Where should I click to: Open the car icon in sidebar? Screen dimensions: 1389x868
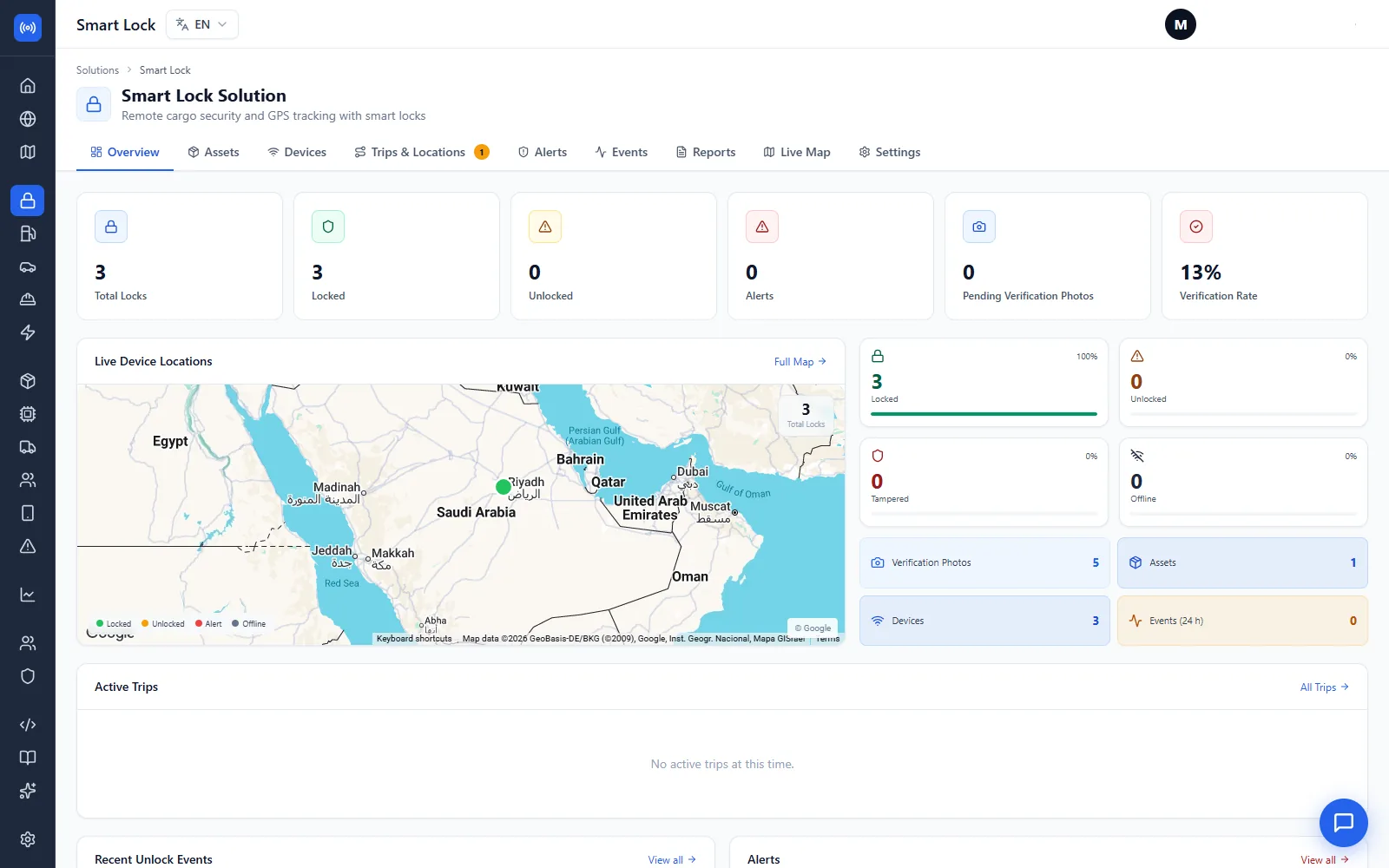coord(28,266)
